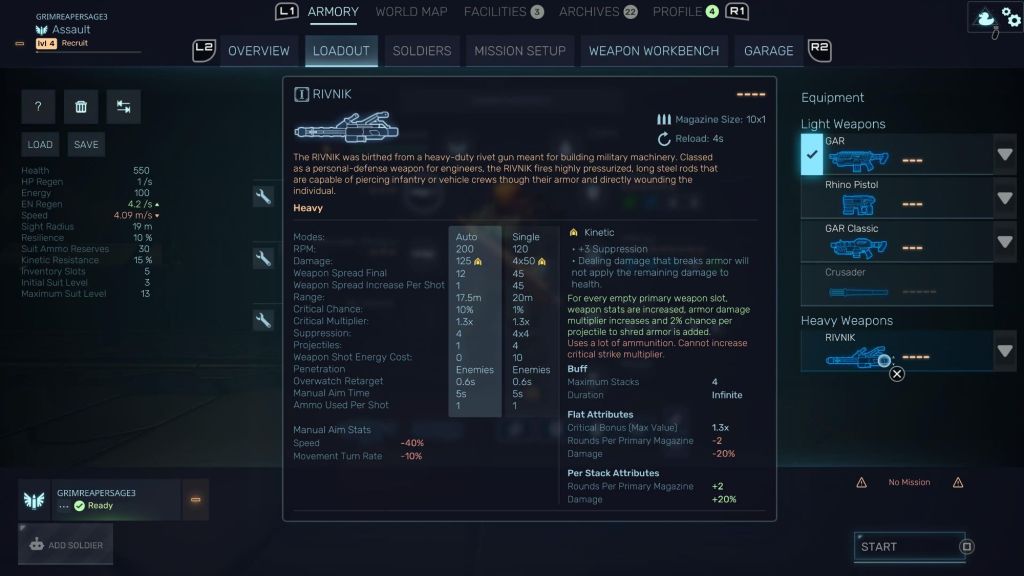Click the SAVE loadout button
The width and height of the screenshot is (1024, 576).
click(86, 144)
